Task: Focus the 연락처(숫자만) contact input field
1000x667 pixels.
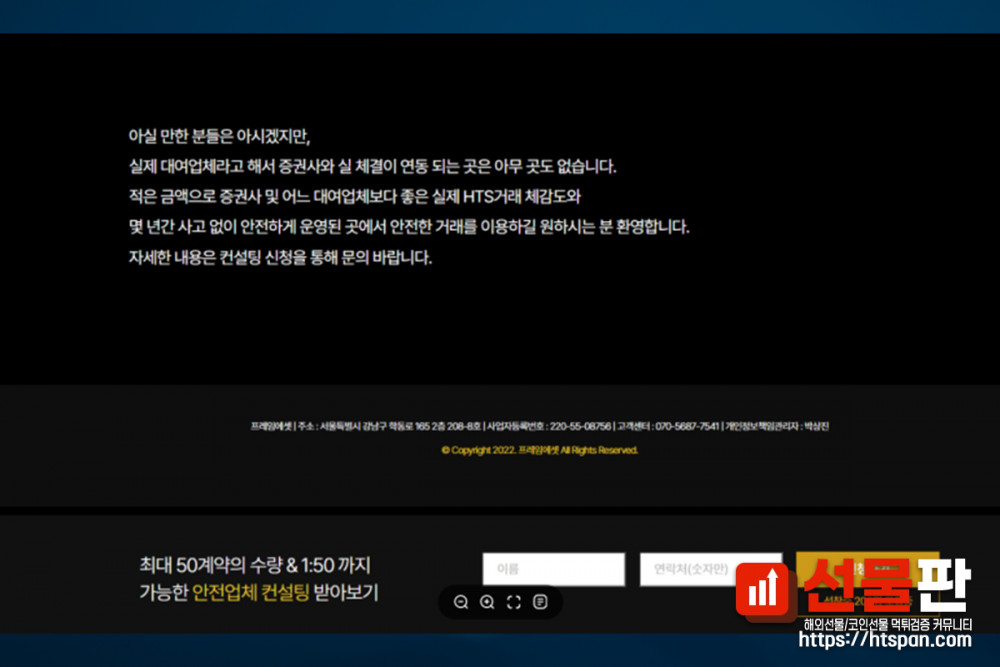Action: click(x=710, y=569)
